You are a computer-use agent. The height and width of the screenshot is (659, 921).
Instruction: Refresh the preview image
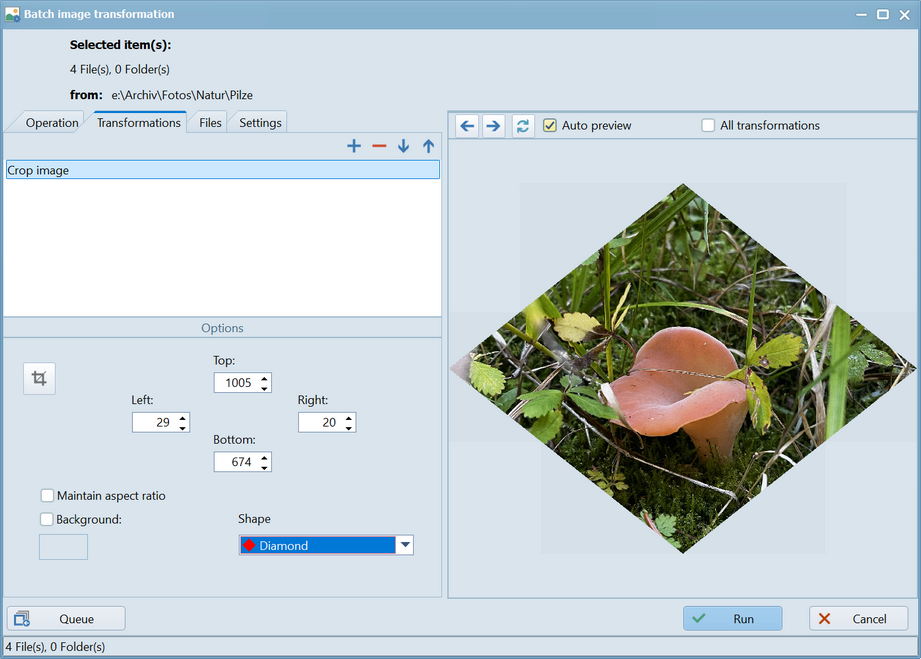[x=523, y=126]
